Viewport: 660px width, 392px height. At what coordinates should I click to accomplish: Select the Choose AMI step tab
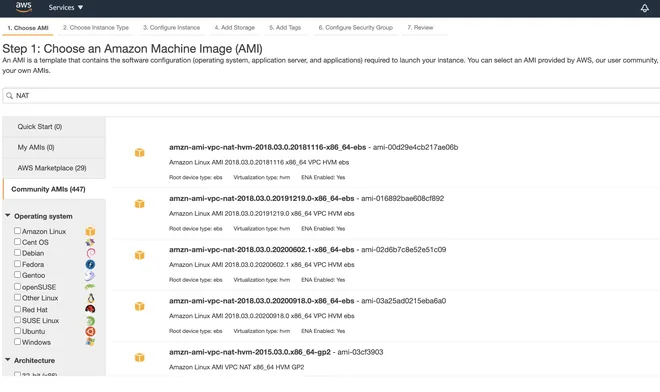pos(28,28)
